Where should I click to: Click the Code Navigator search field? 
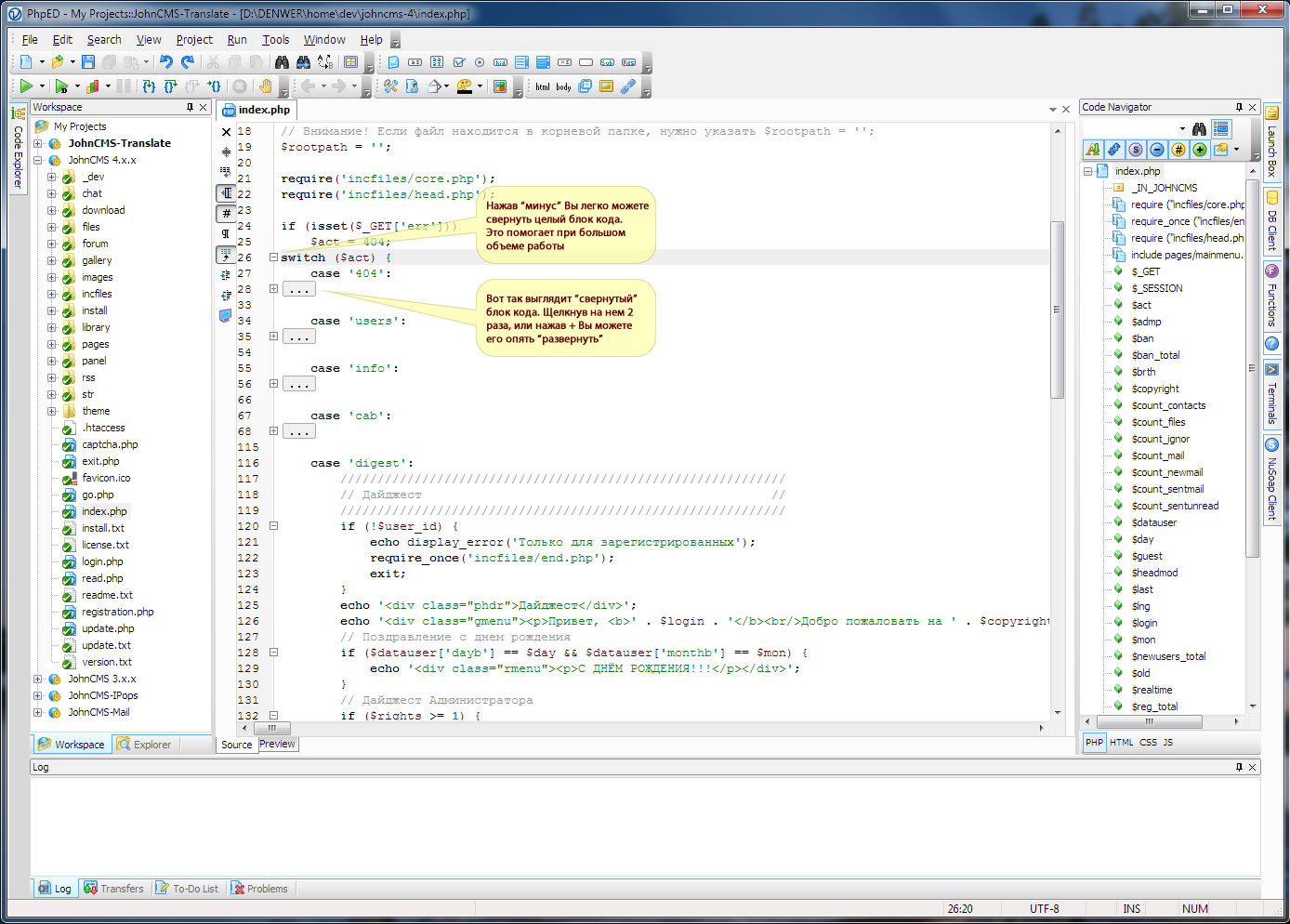(1130, 128)
